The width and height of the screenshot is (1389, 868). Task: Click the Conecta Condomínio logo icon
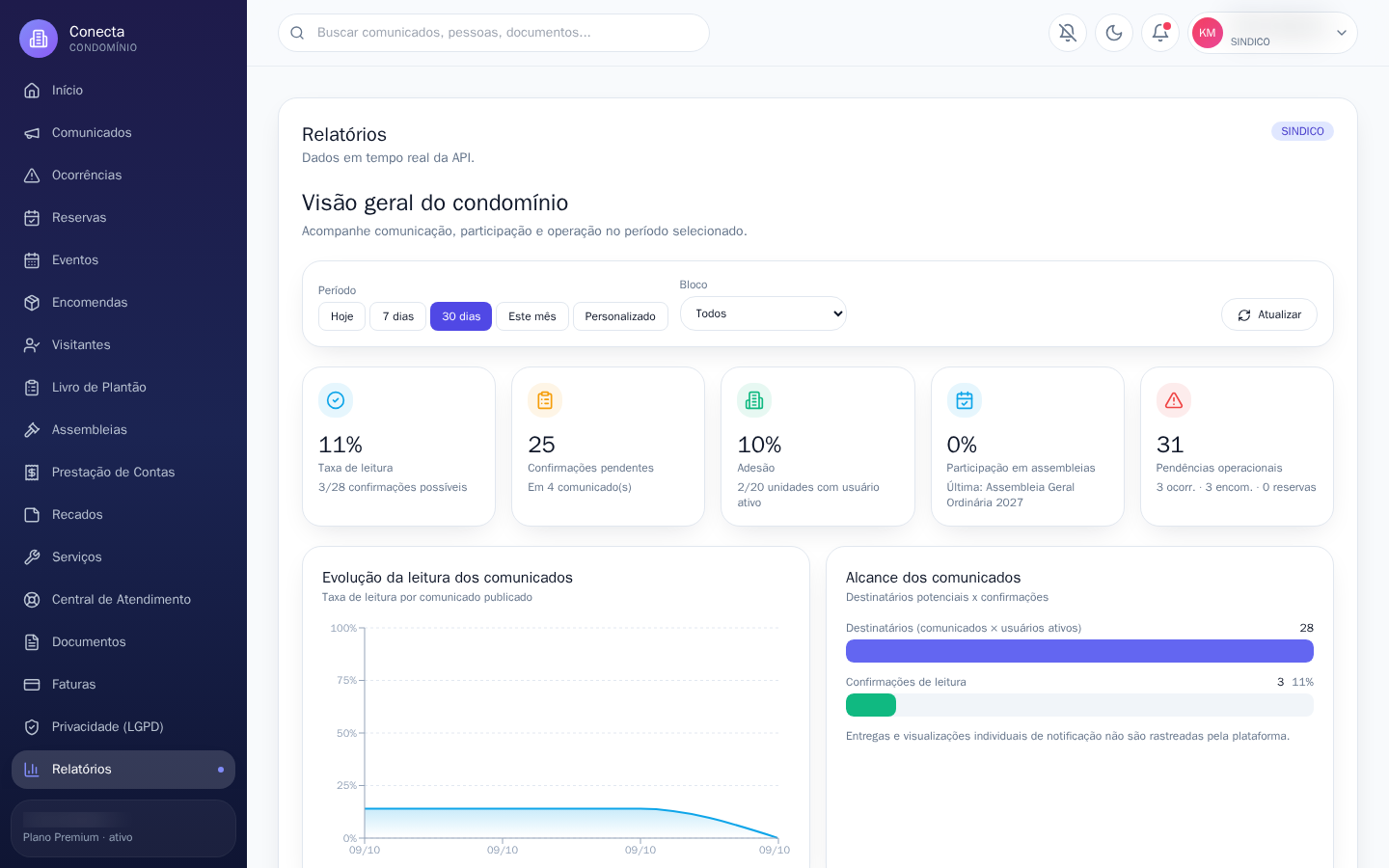click(x=39, y=39)
